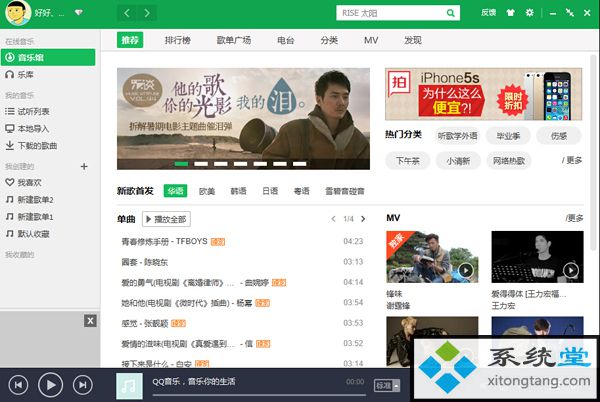Choose 网络热歌 category
The image size is (600, 402).
(x=509, y=161)
